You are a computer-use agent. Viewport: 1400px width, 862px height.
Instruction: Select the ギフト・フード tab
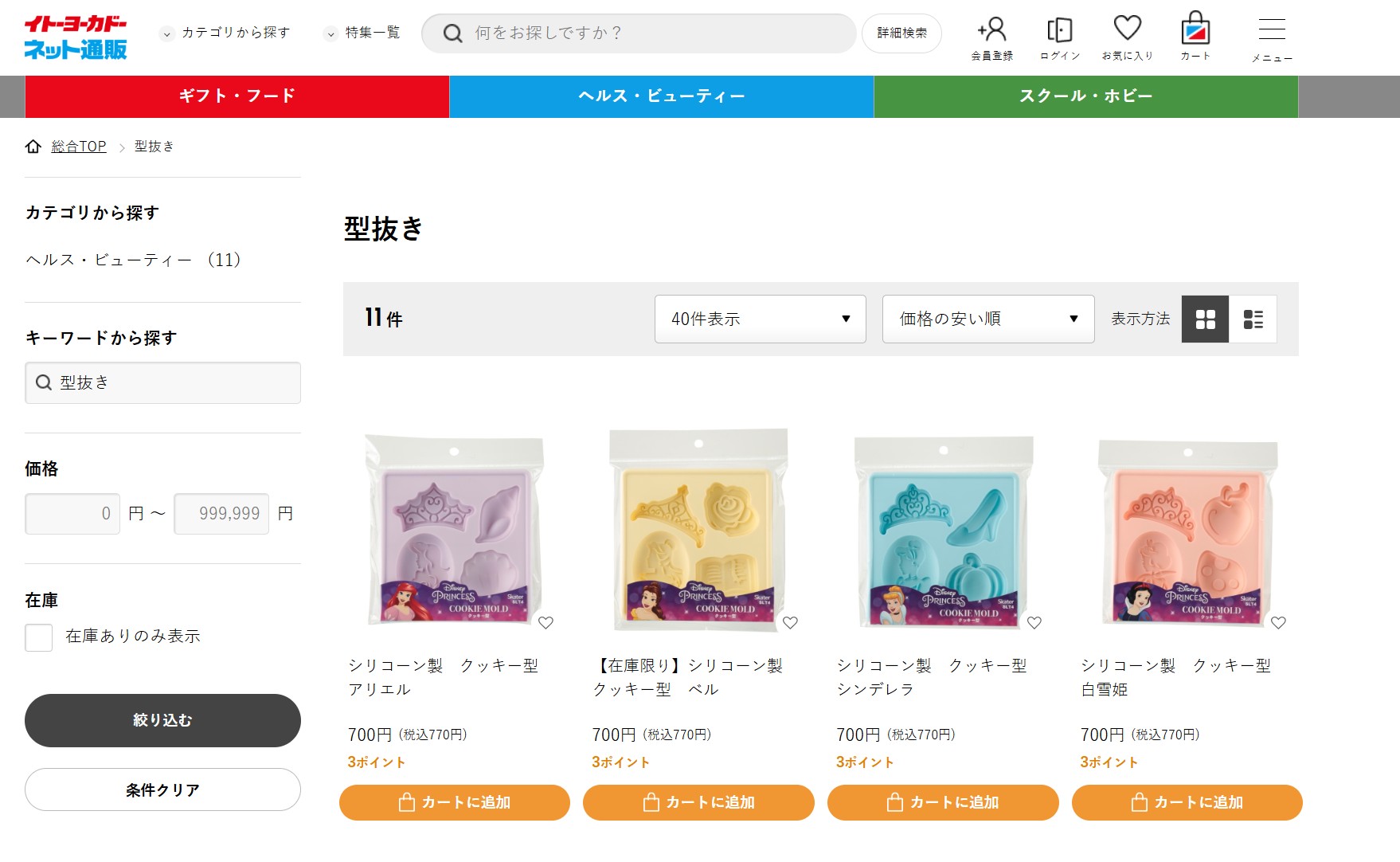click(x=237, y=96)
